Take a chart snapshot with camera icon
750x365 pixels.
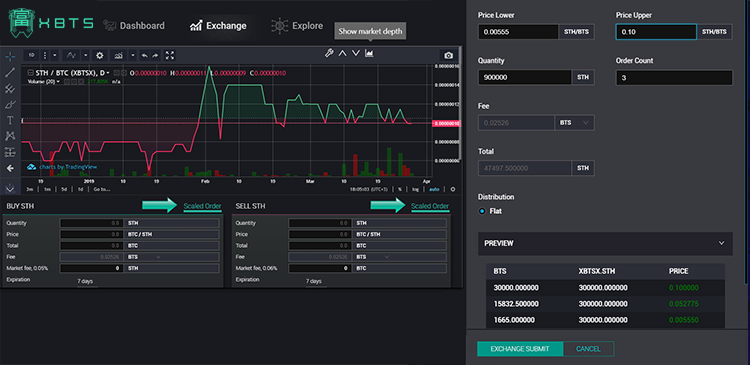(448, 55)
